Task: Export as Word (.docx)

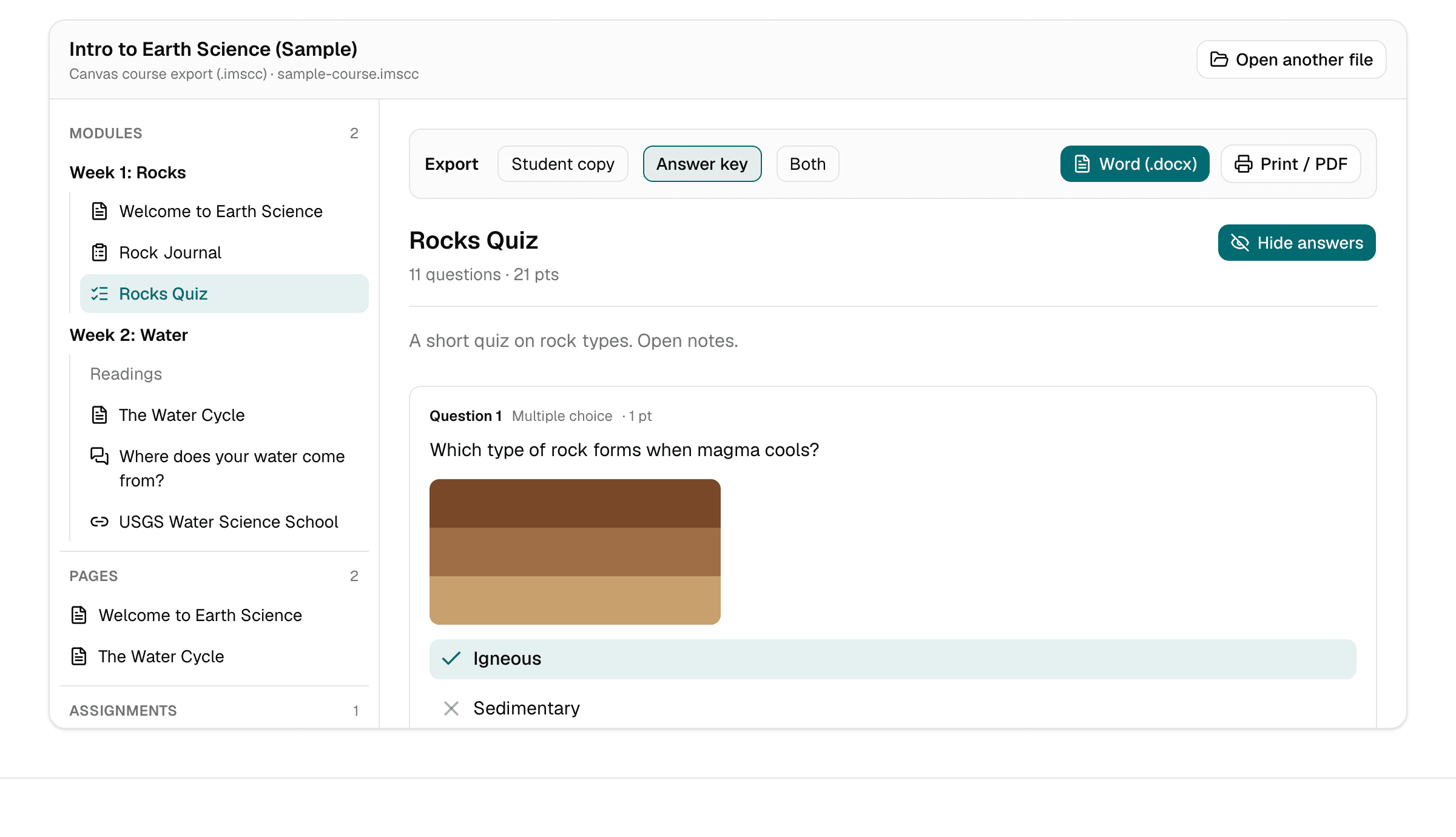Action: tap(1135, 164)
